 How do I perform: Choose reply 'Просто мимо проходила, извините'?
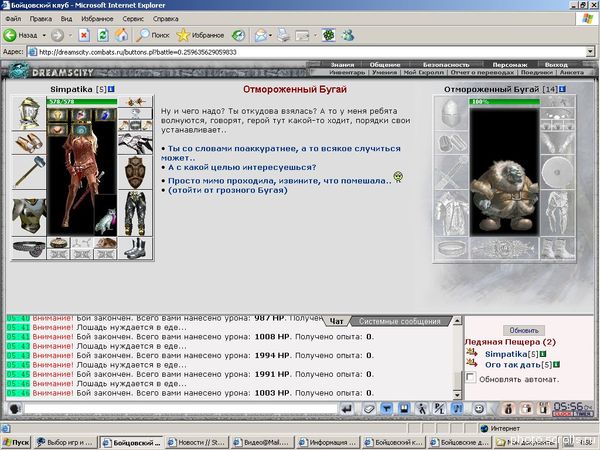pos(279,181)
